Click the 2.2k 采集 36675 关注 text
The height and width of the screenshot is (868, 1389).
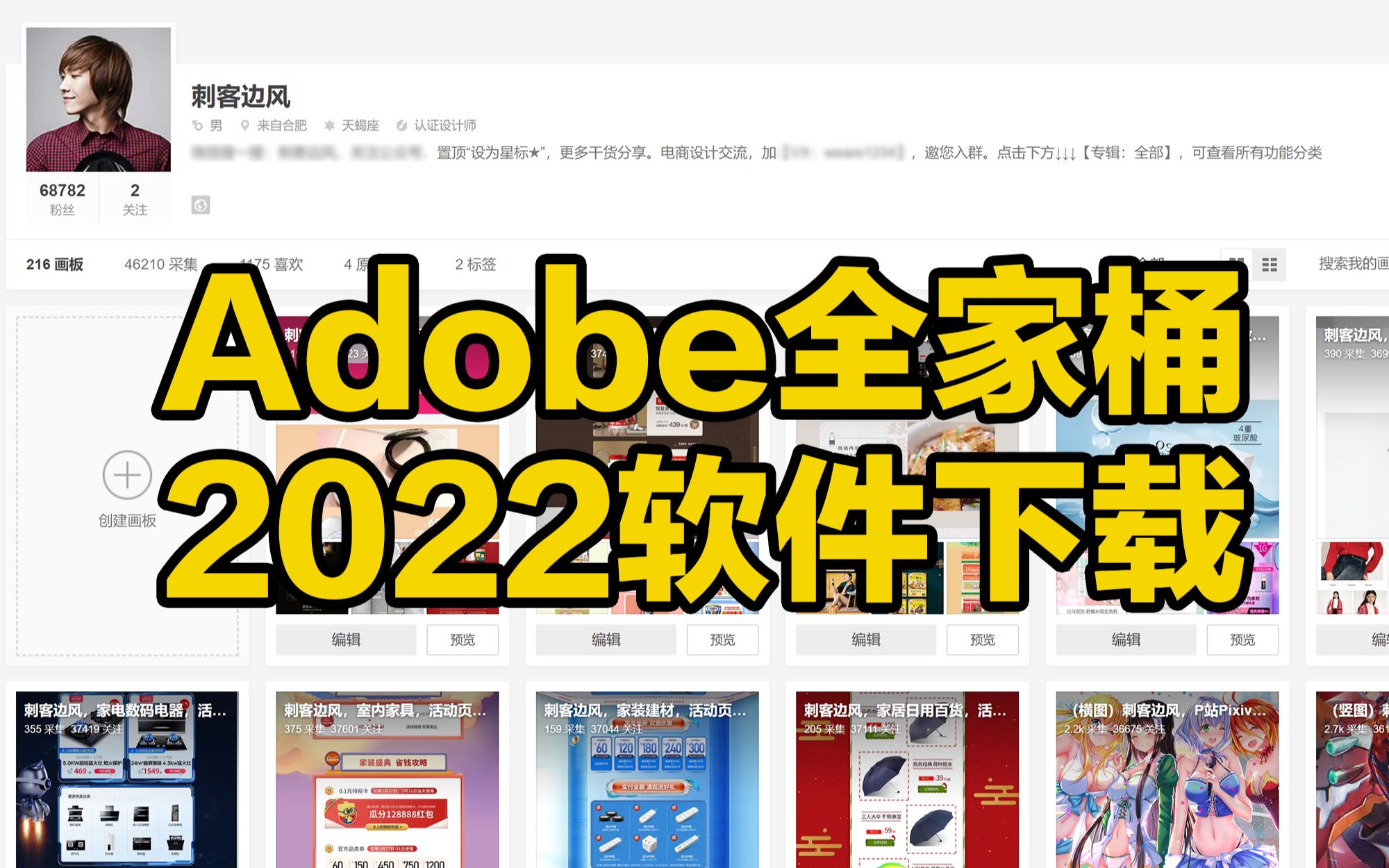point(1114,729)
